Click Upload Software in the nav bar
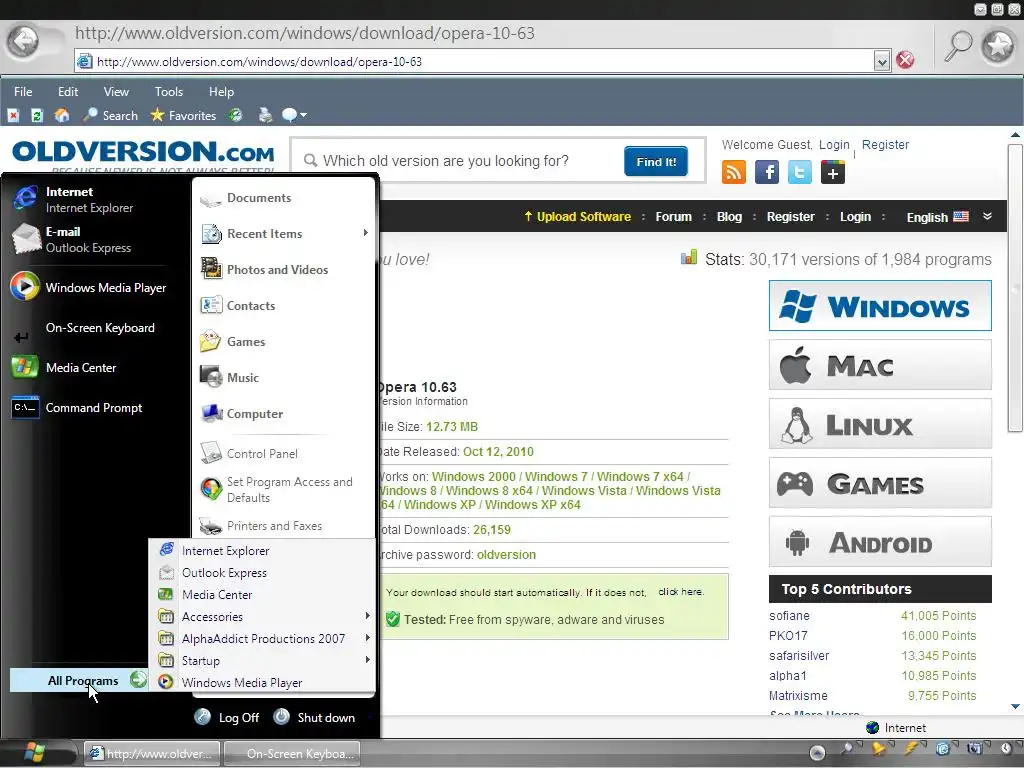 coord(577,216)
